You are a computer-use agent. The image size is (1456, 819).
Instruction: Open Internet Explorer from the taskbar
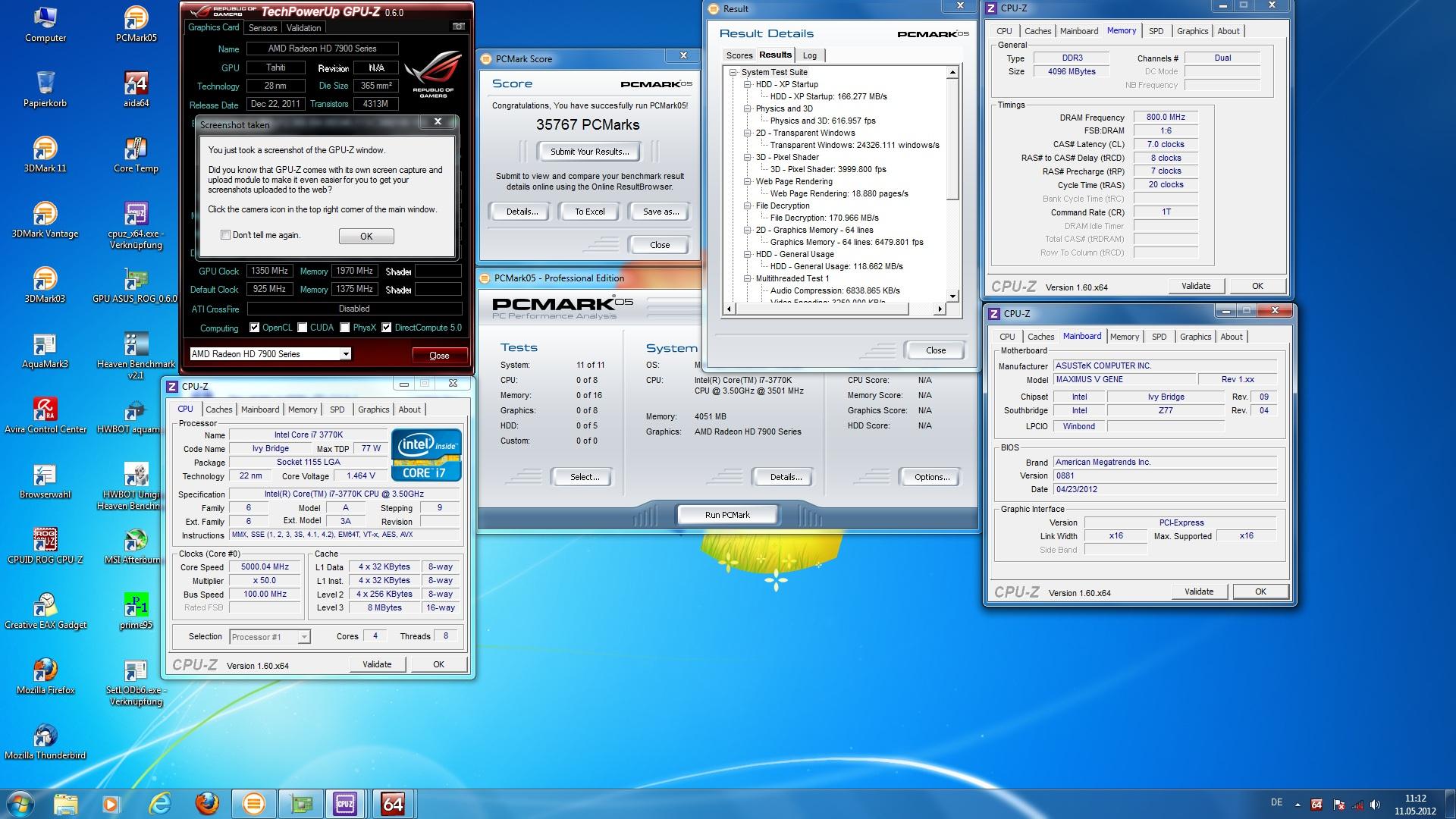coord(159,803)
